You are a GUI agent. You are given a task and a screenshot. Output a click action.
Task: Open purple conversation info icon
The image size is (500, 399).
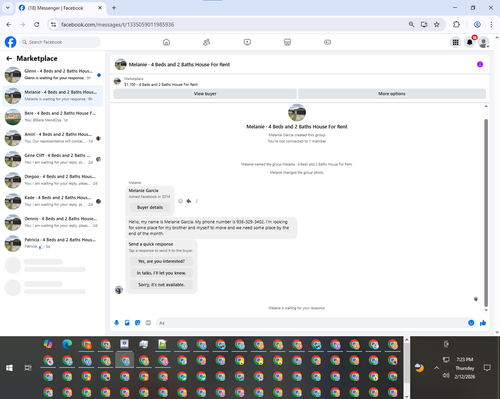(480, 64)
